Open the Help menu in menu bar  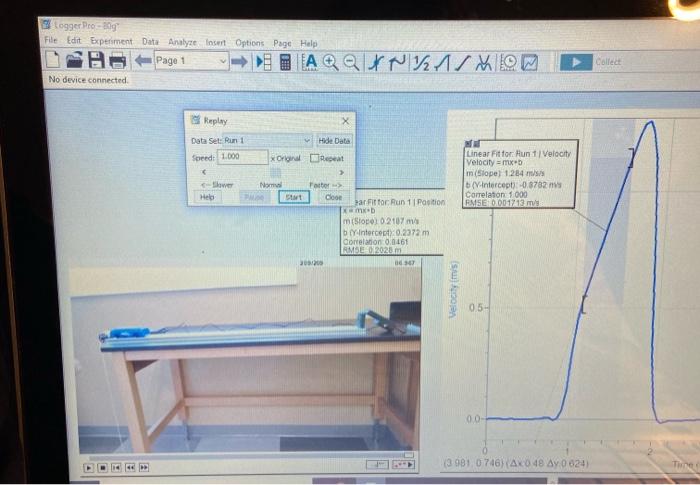[x=308, y=43]
